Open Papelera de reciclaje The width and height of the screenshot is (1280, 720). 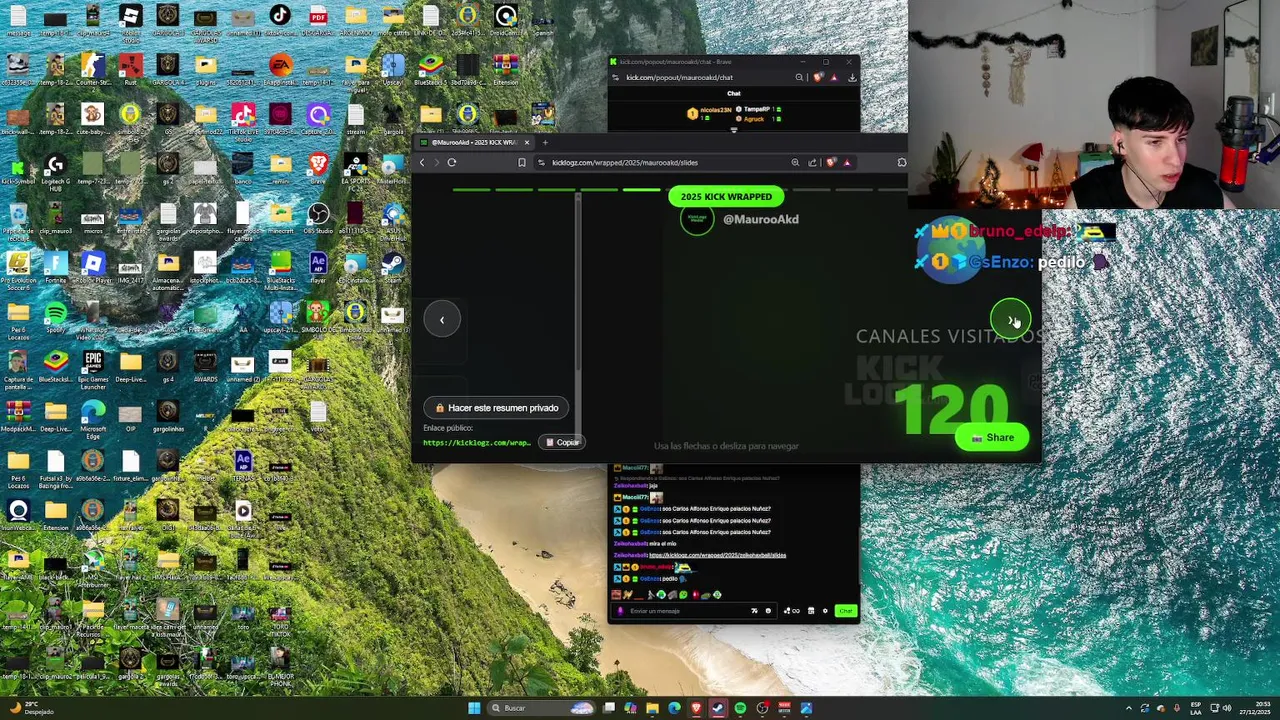[18, 219]
